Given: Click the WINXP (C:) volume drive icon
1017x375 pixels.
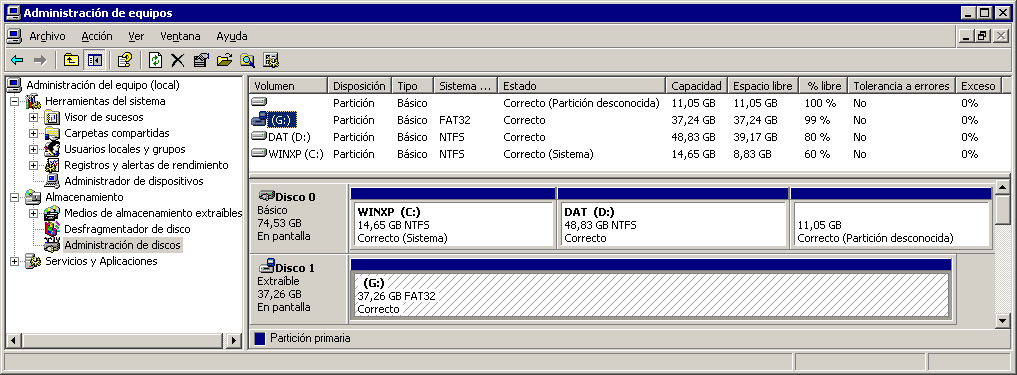Looking at the screenshot, I should (259, 154).
